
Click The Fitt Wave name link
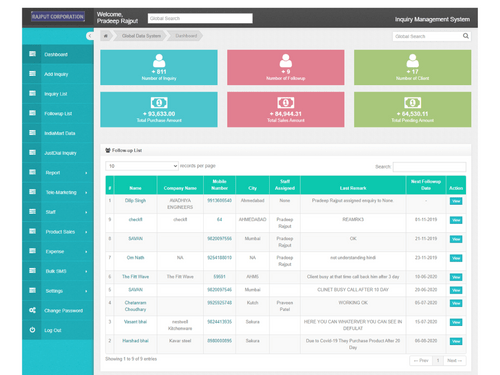(135, 277)
